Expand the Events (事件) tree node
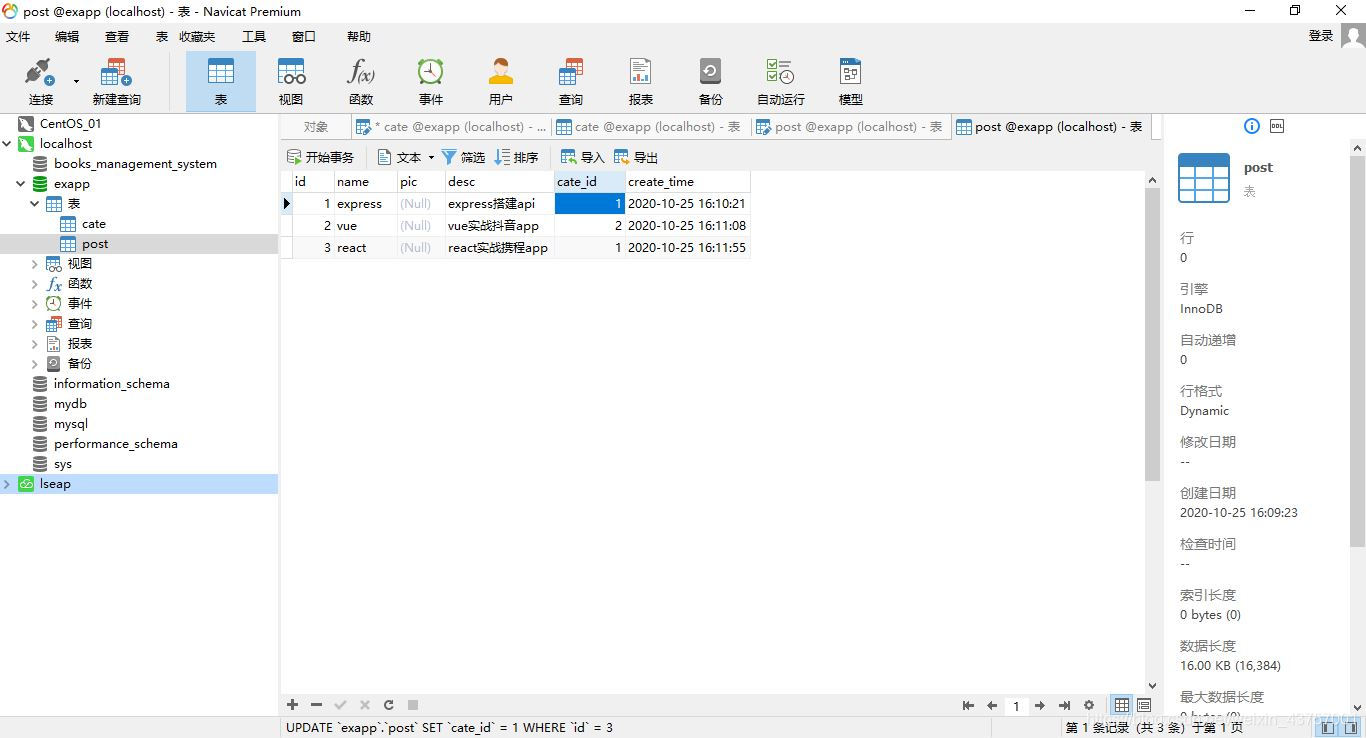 (x=35, y=304)
